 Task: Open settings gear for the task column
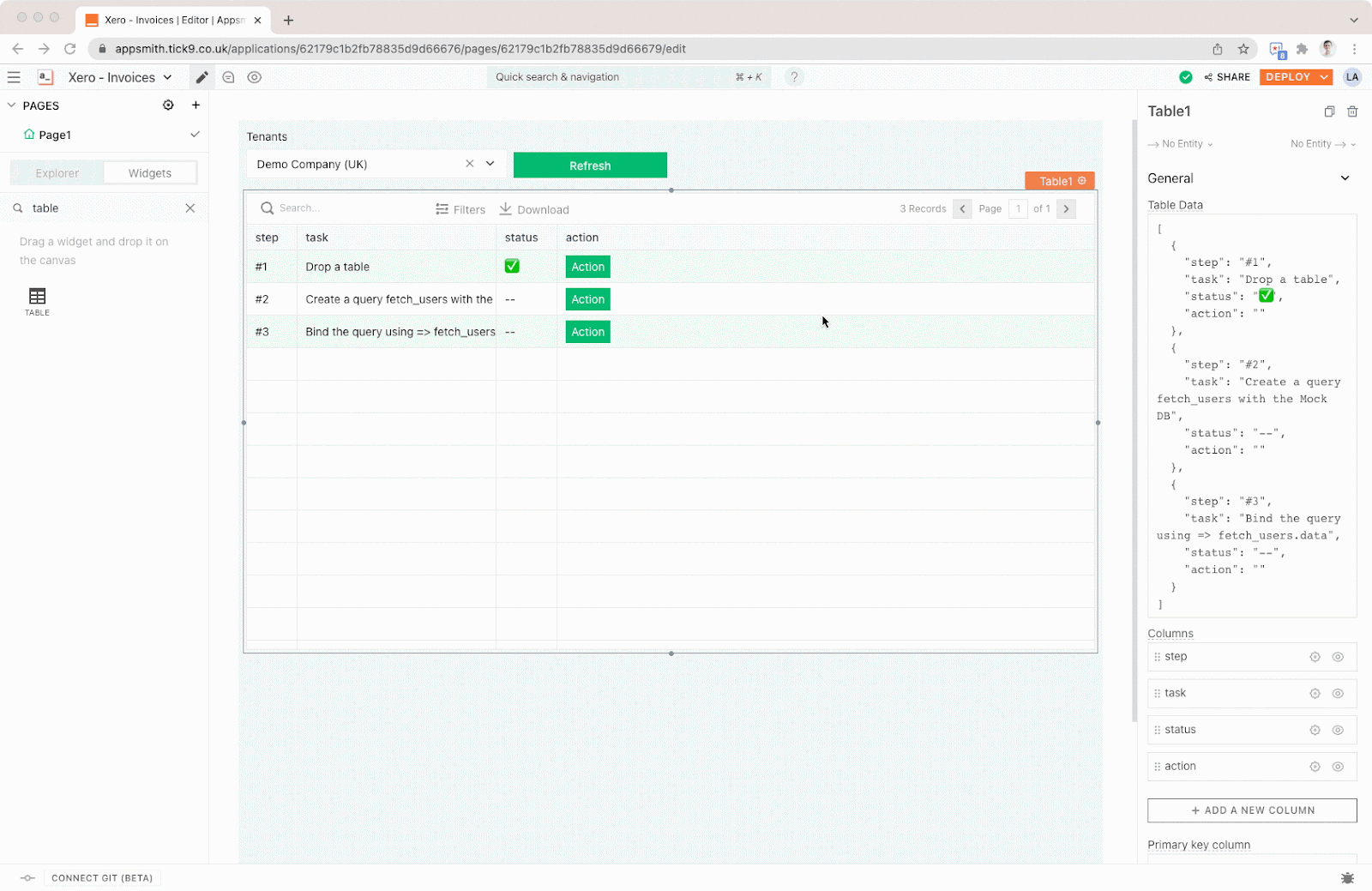click(1315, 693)
